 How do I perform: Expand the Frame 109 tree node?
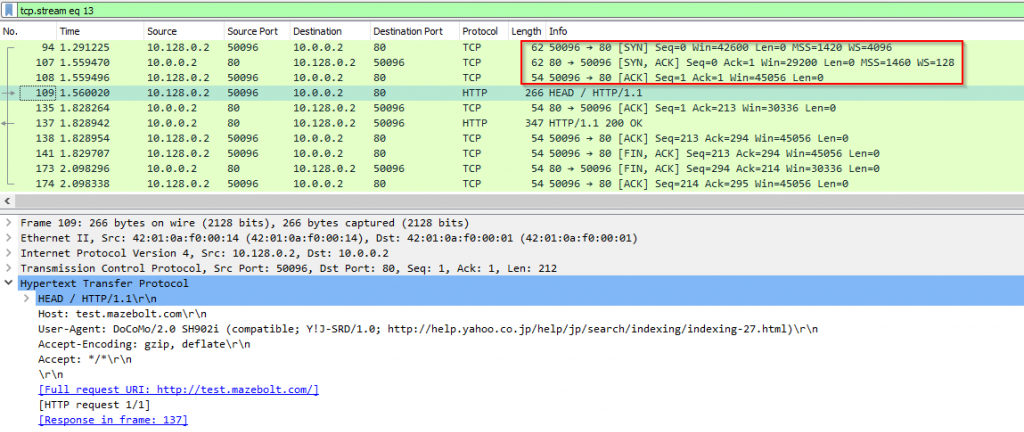point(9,222)
